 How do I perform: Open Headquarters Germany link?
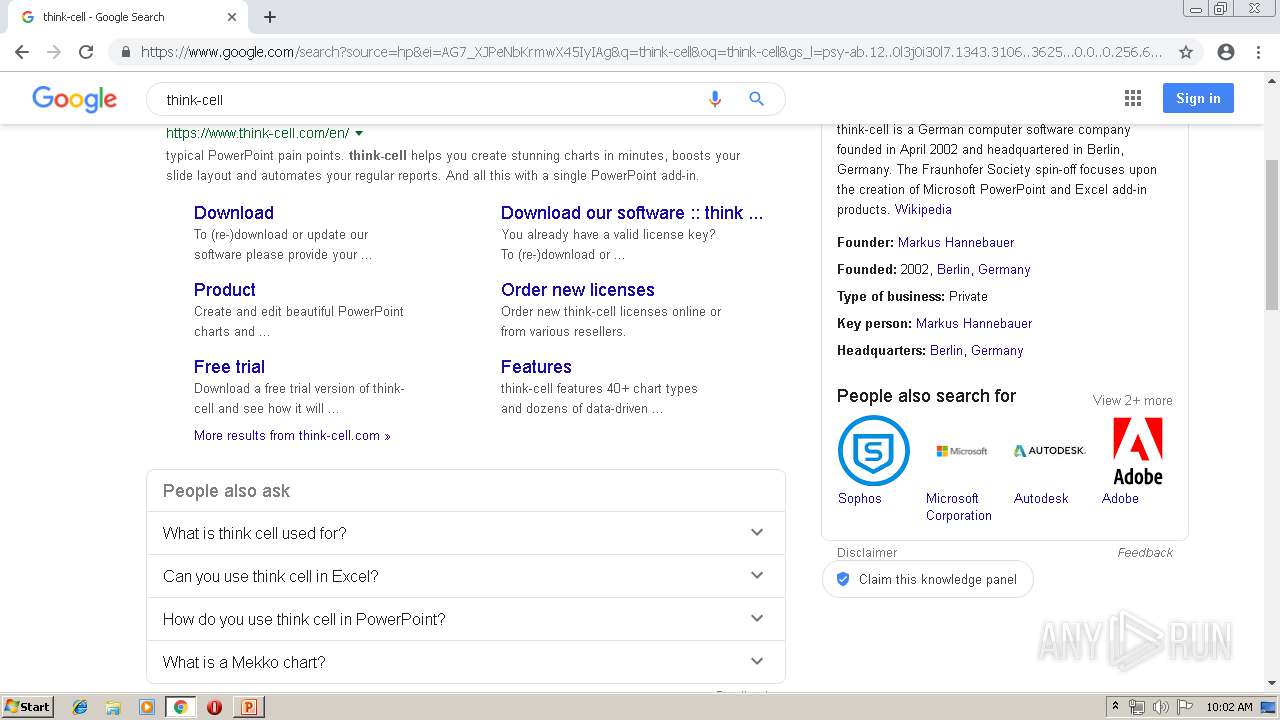997,350
